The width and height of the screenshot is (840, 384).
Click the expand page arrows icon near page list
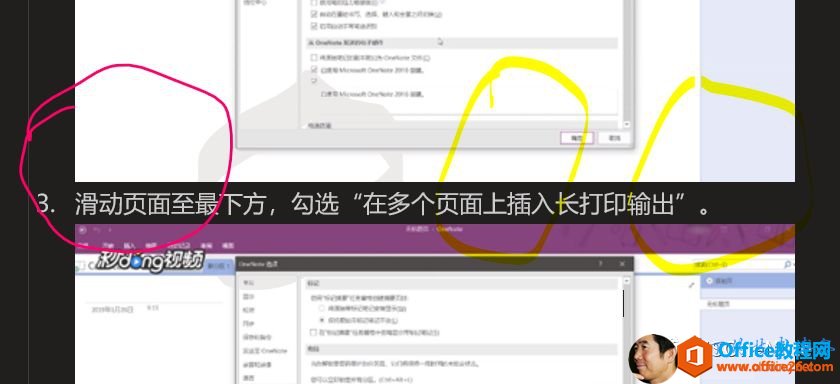pyautogui.click(x=692, y=285)
